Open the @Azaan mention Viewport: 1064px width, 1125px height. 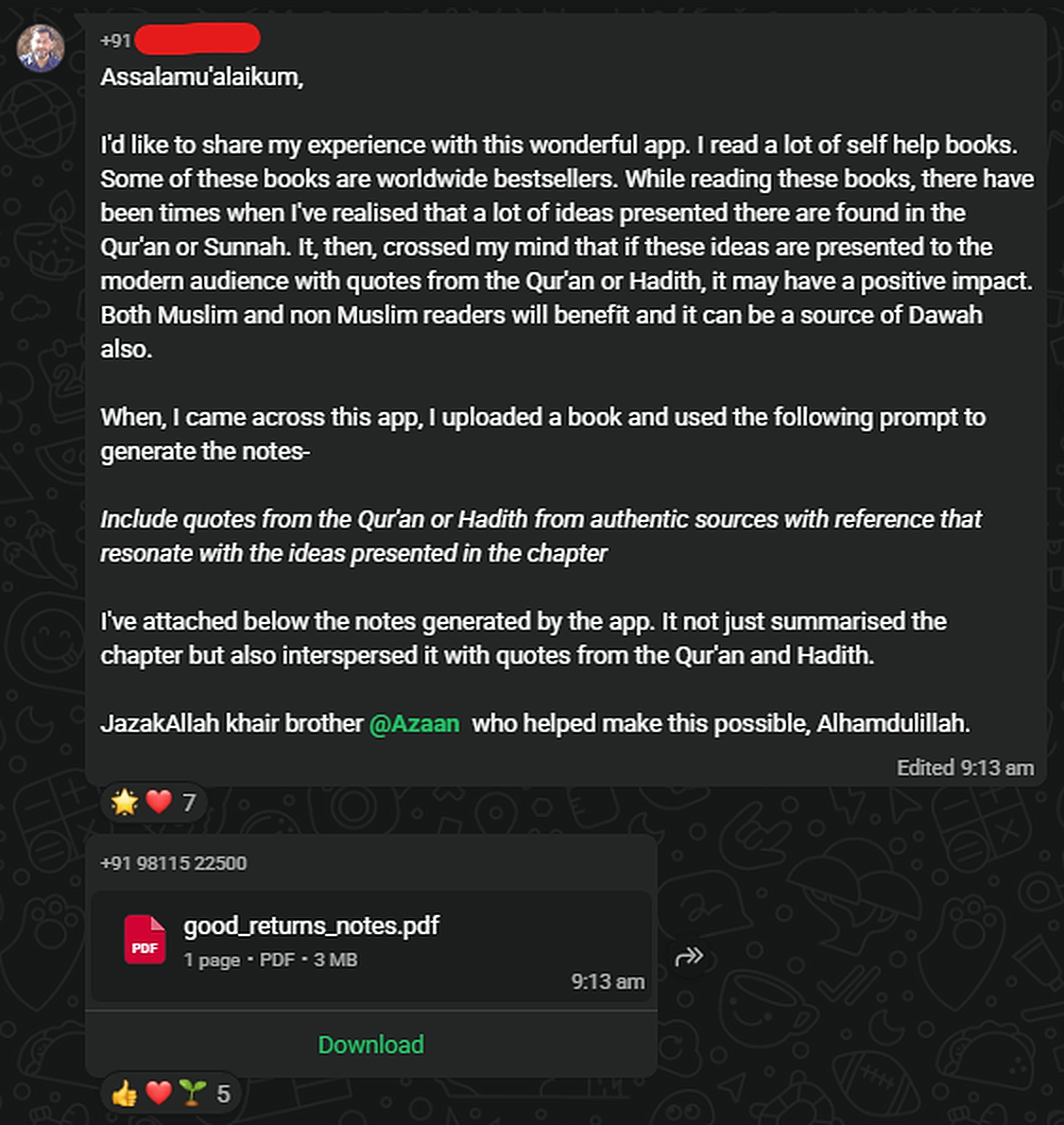pyautogui.click(x=415, y=723)
